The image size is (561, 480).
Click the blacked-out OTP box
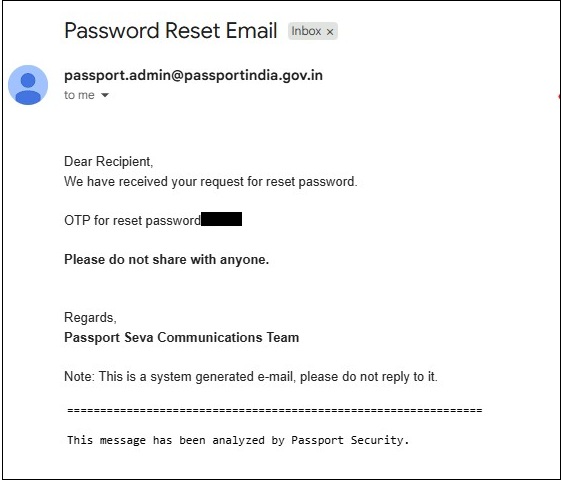[221, 219]
